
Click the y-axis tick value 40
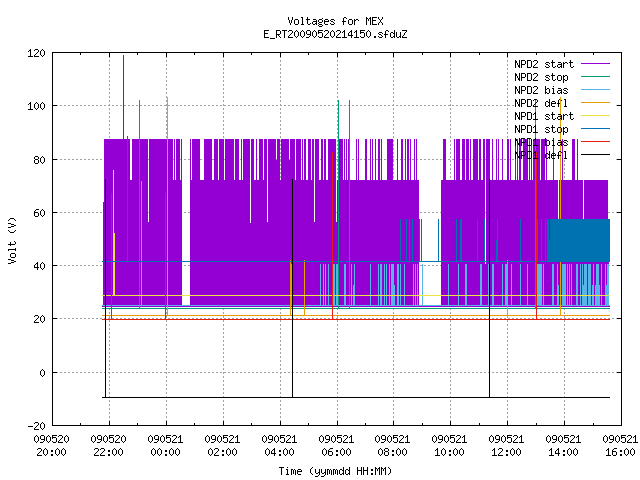[39, 266]
